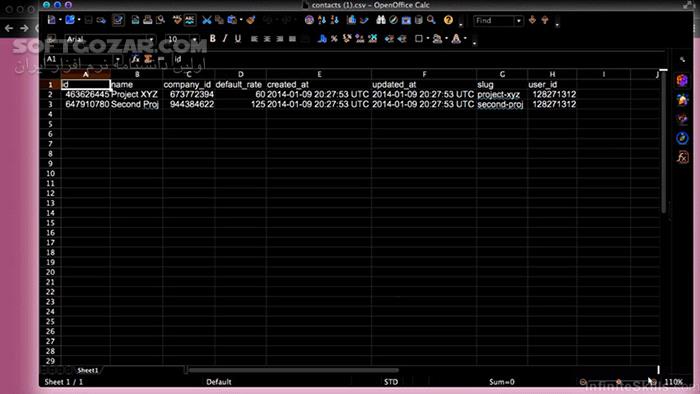Image resolution: width=700 pixels, height=394 pixels.
Task: Toggle Bold formatting
Action: point(212,39)
